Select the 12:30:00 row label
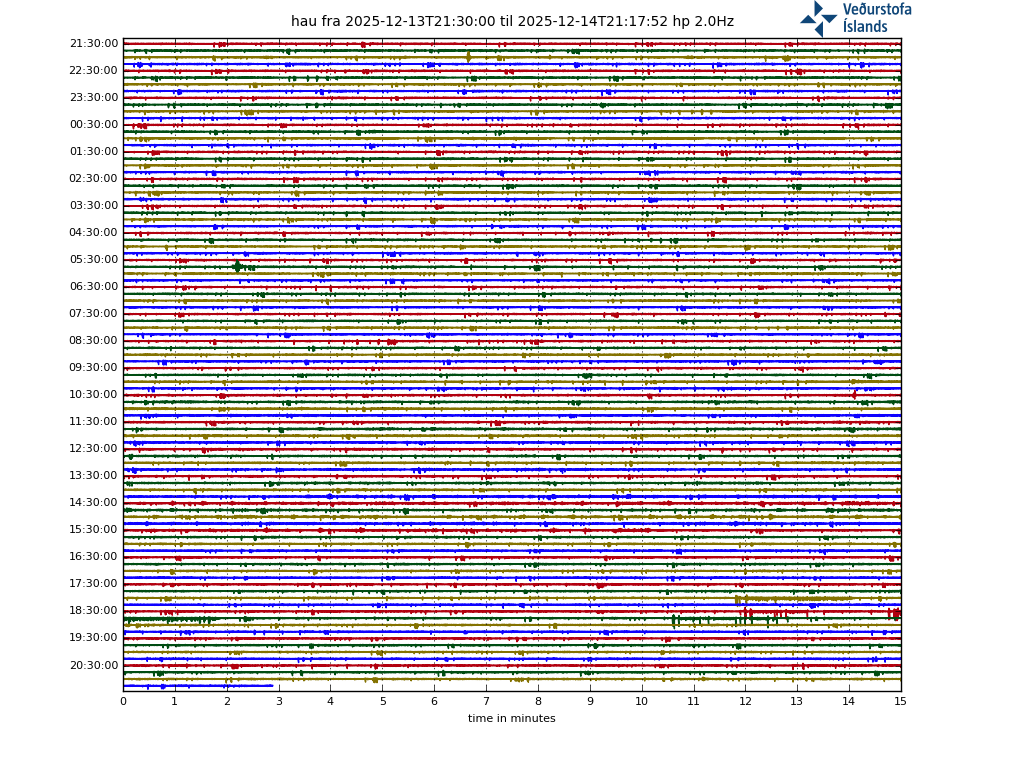This screenshot has width=1024, height=768. (x=94, y=449)
